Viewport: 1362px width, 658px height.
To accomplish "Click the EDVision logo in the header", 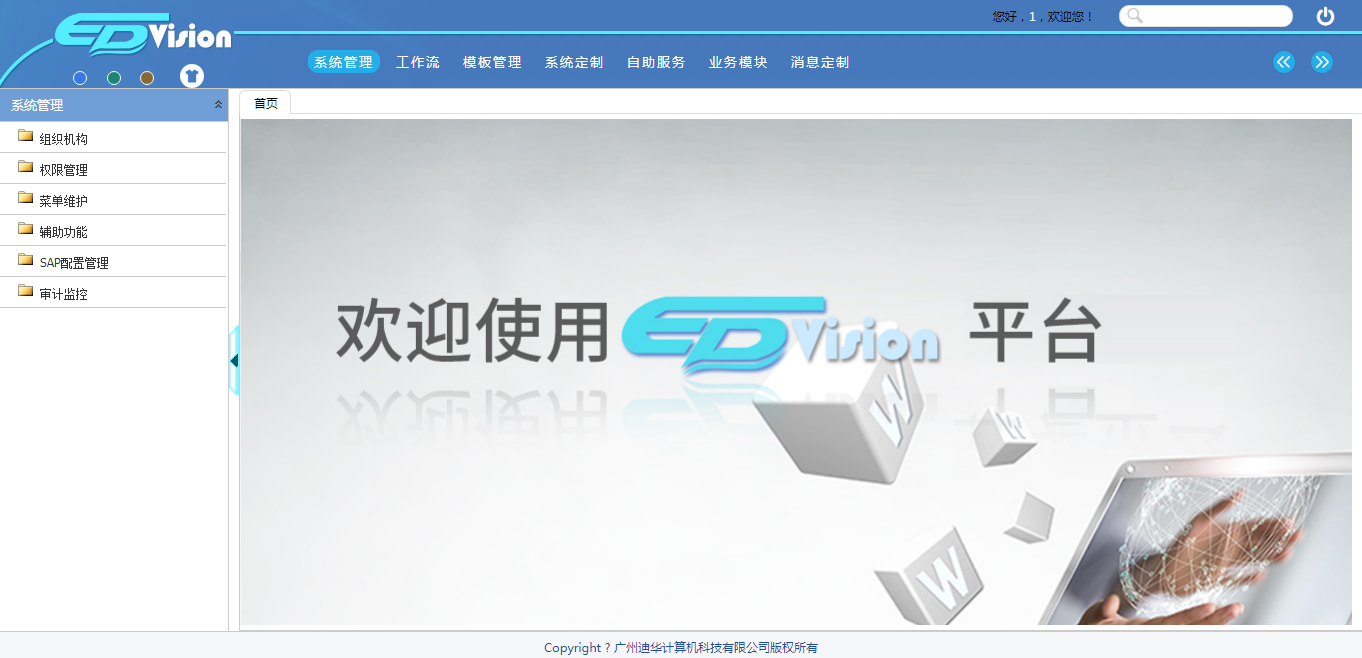I will [143, 33].
